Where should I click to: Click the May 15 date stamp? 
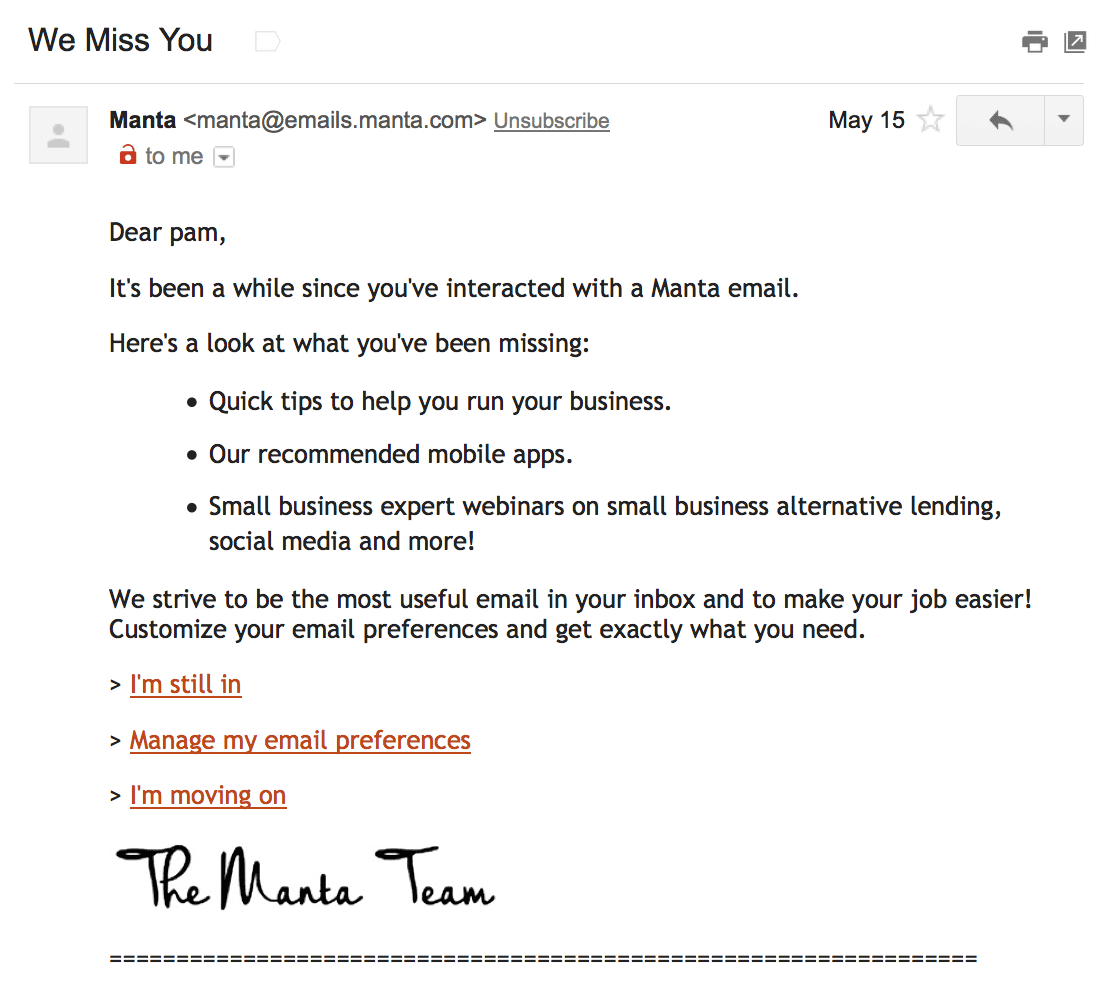pos(866,121)
